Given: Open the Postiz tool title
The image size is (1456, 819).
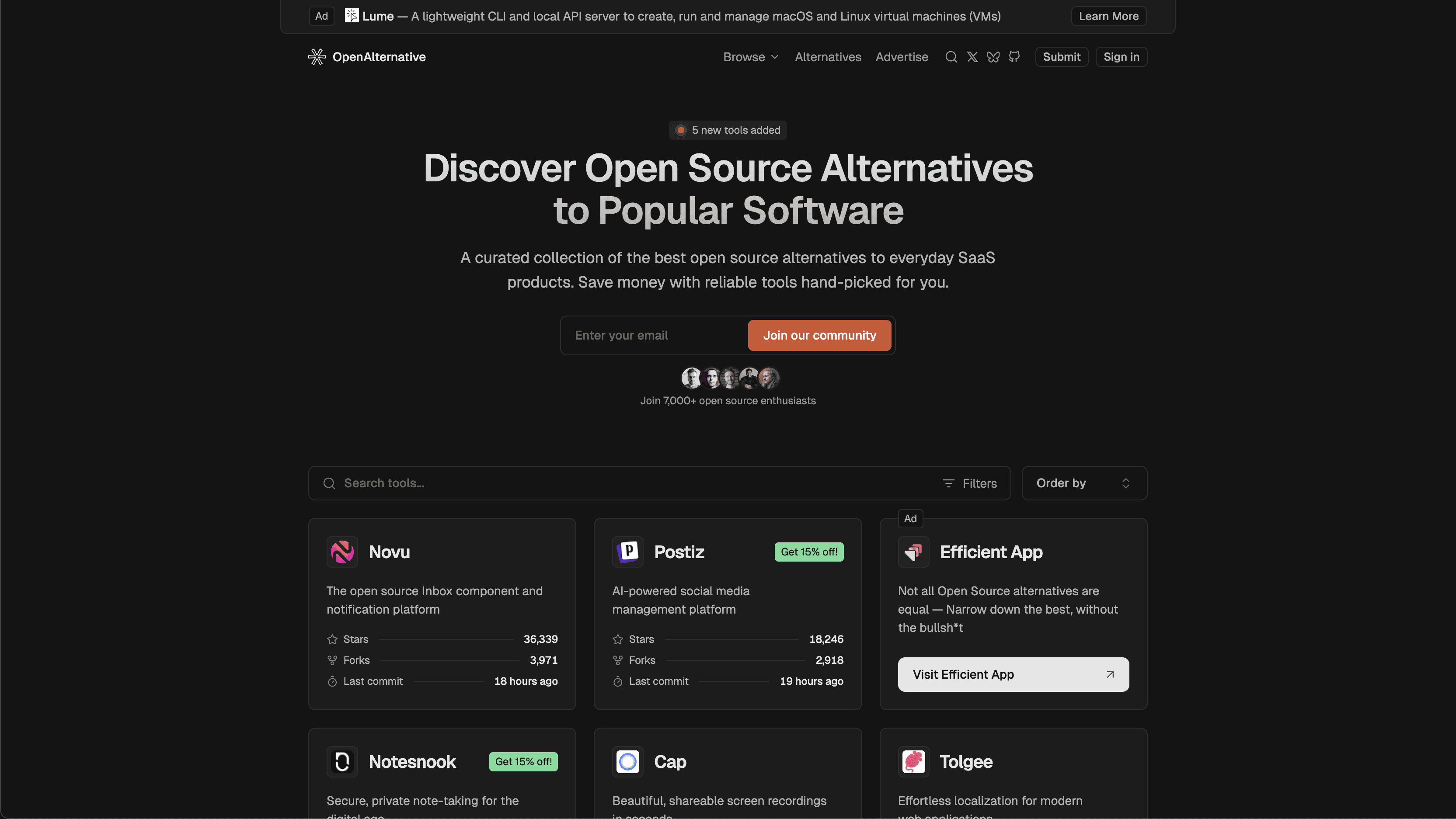Looking at the screenshot, I should tap(679, 552).
